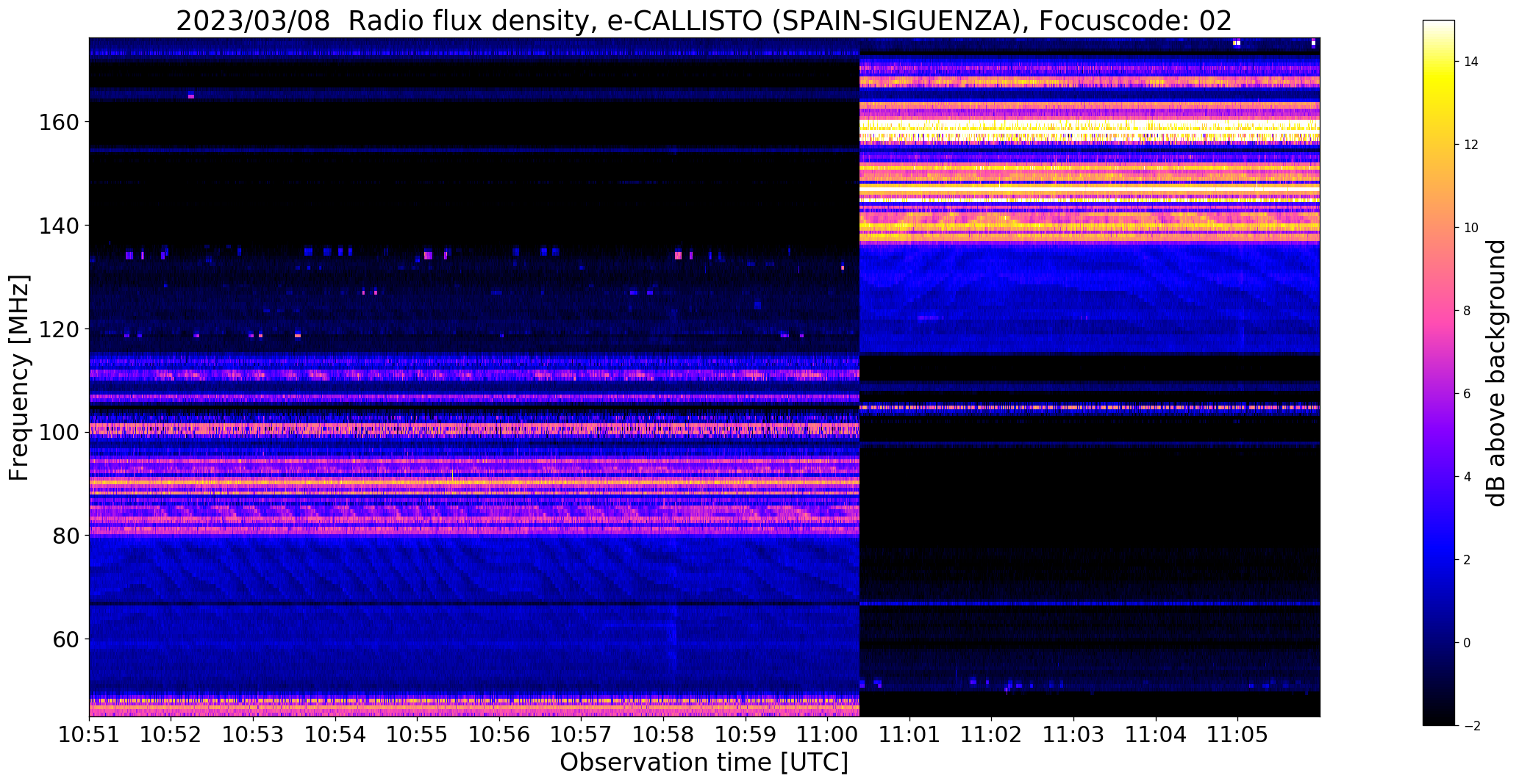Click the thin pink line near 105 MHz after 11:01
1519x784 pixels.
[x=1090, y=407]
